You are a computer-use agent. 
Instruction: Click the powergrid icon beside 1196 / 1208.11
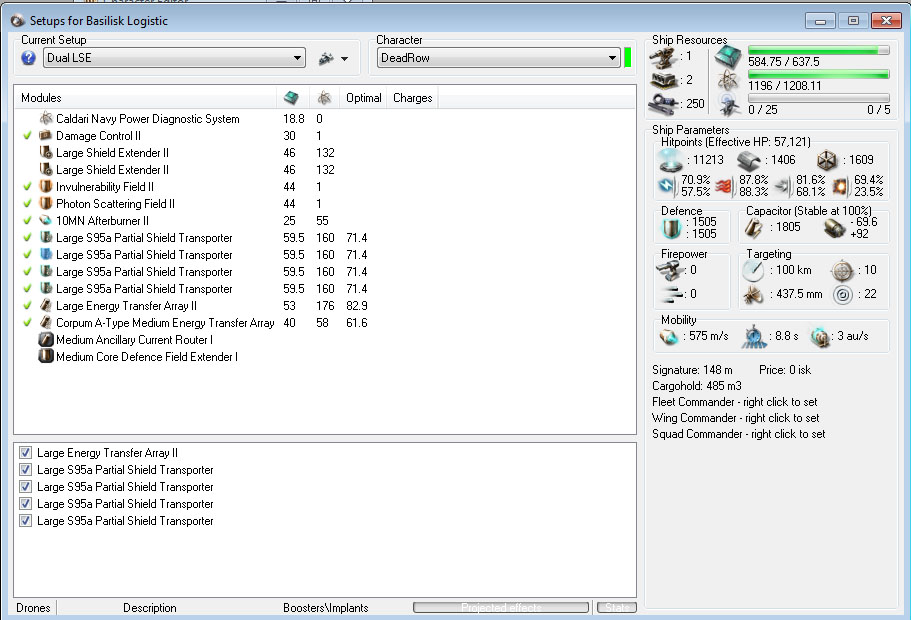[728, 81]
